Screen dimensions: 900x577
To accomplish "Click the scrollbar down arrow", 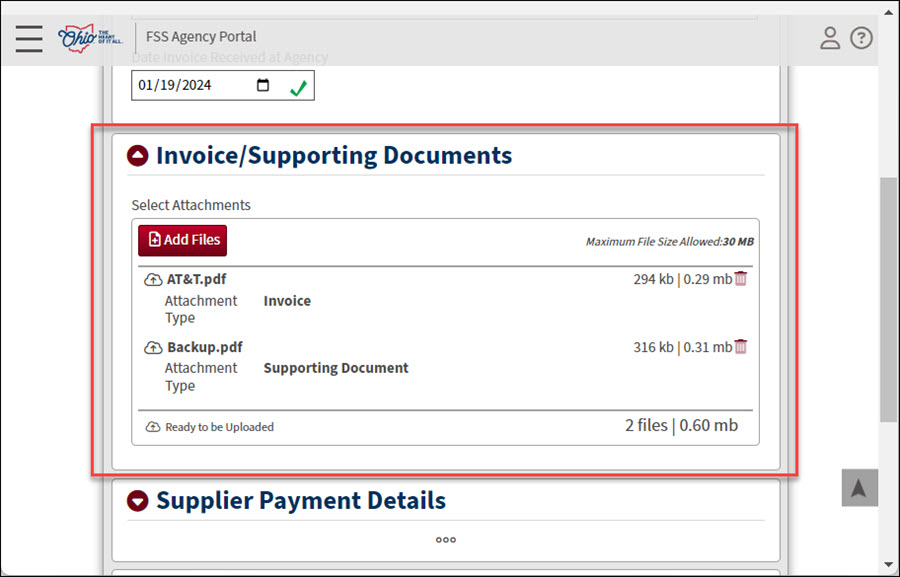I will (889, 566).
